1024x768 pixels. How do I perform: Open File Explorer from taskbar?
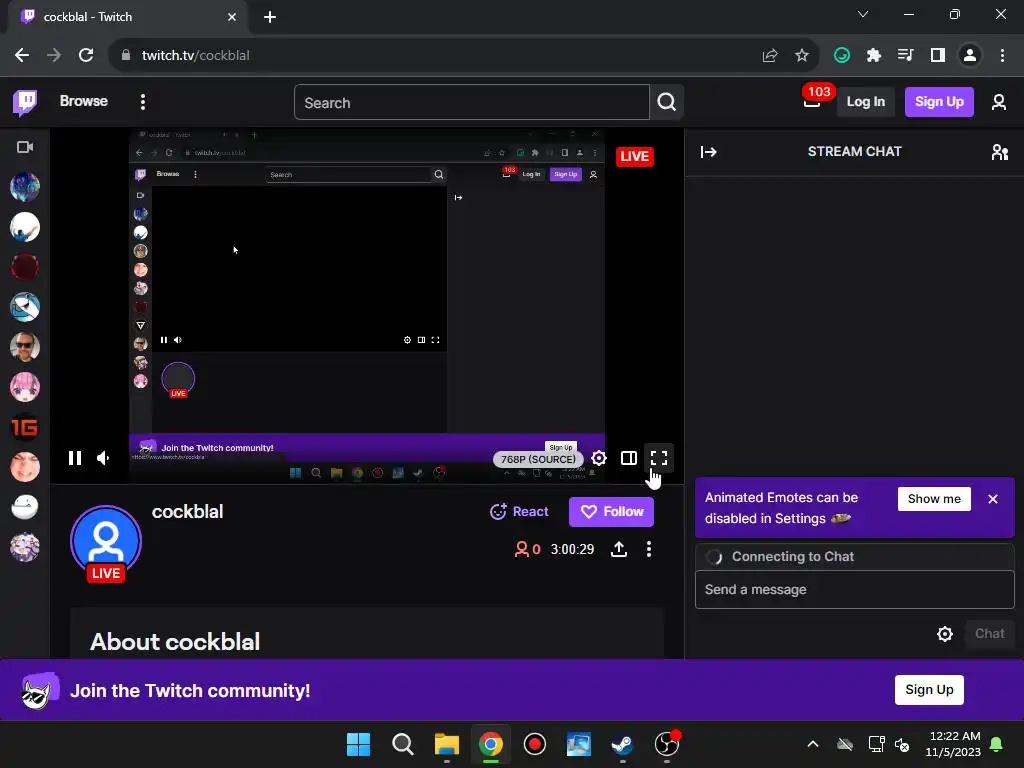pos(447,744)
